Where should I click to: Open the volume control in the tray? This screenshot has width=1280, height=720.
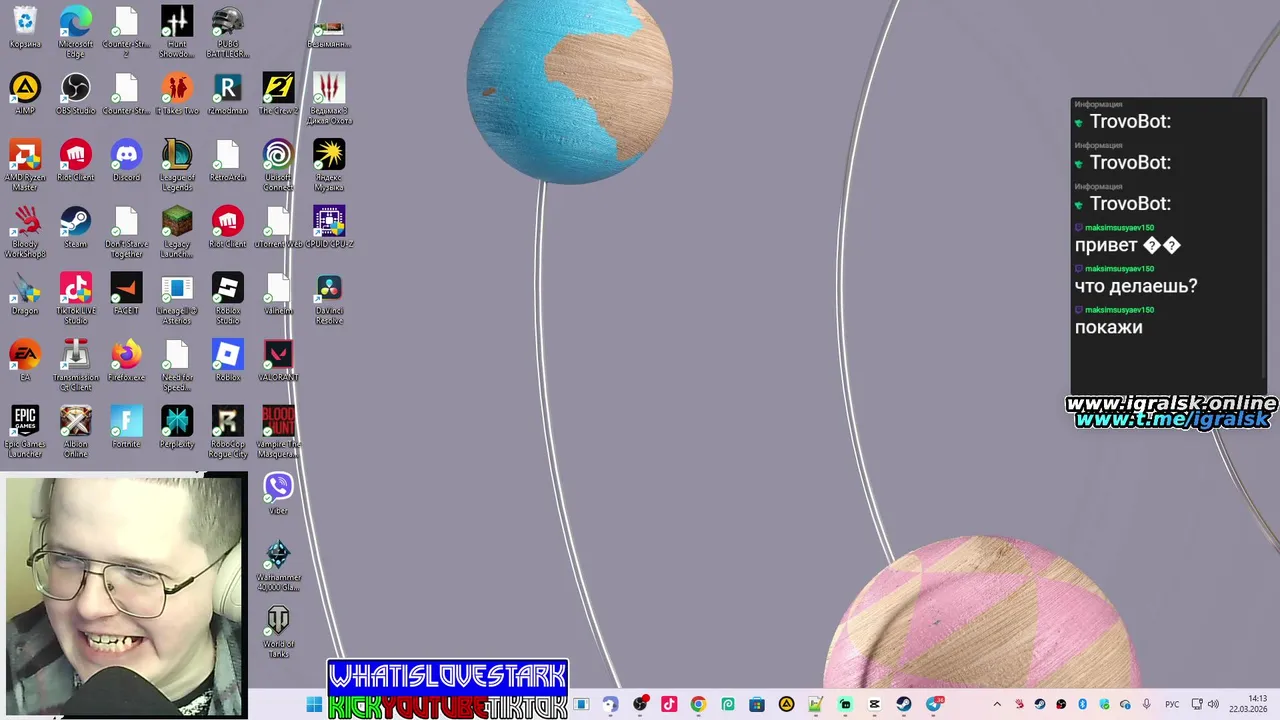click(1215, 705)
